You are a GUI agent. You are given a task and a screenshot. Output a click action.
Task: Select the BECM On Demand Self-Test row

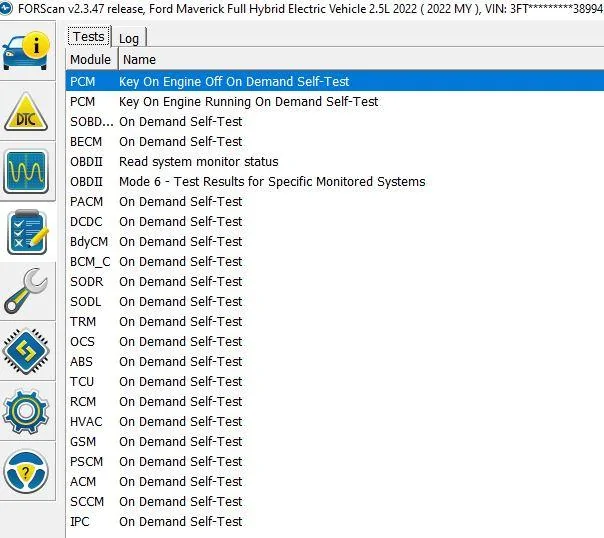click(335, 142)
